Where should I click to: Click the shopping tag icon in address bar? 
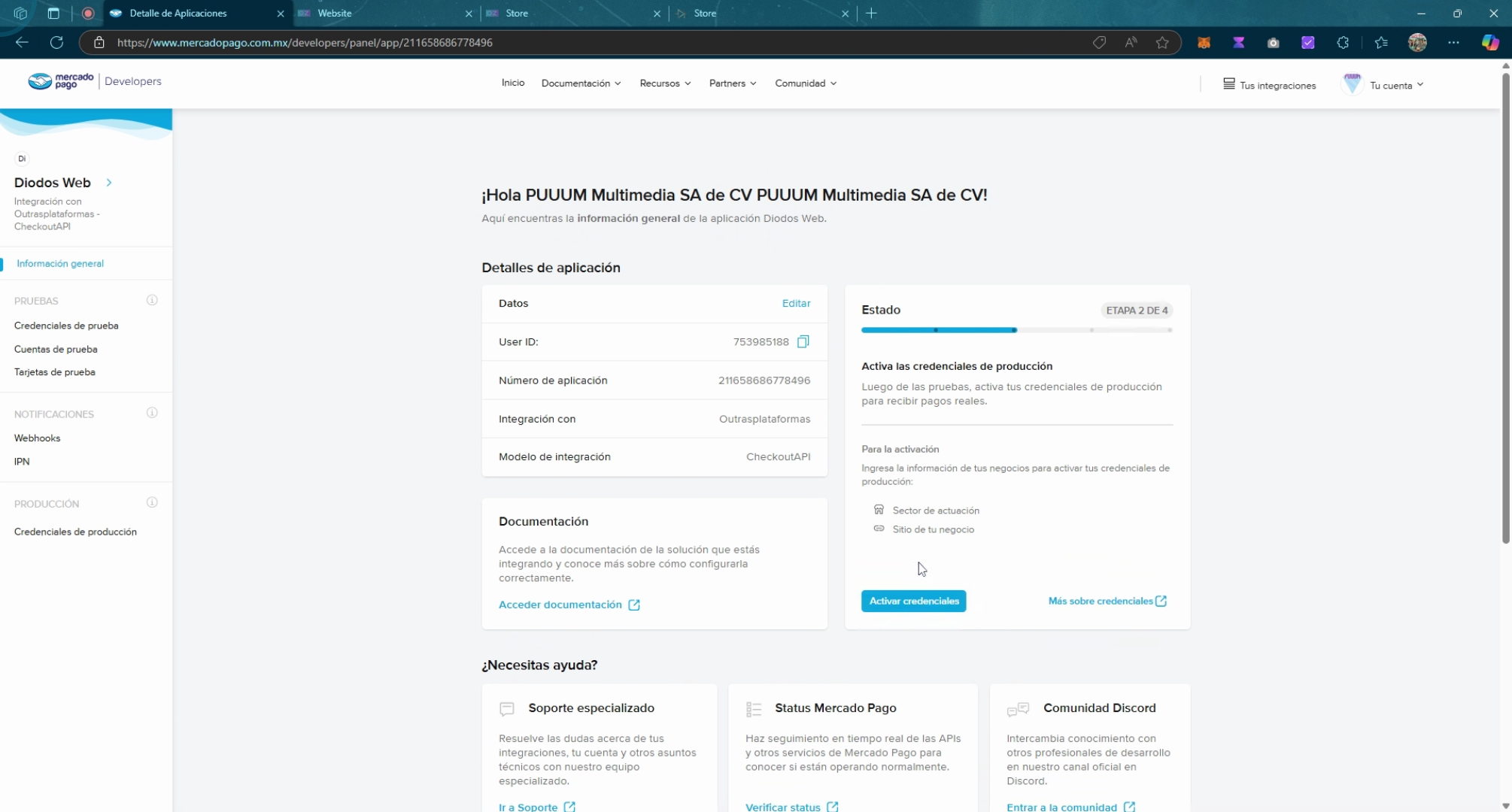click(1099, 43)
